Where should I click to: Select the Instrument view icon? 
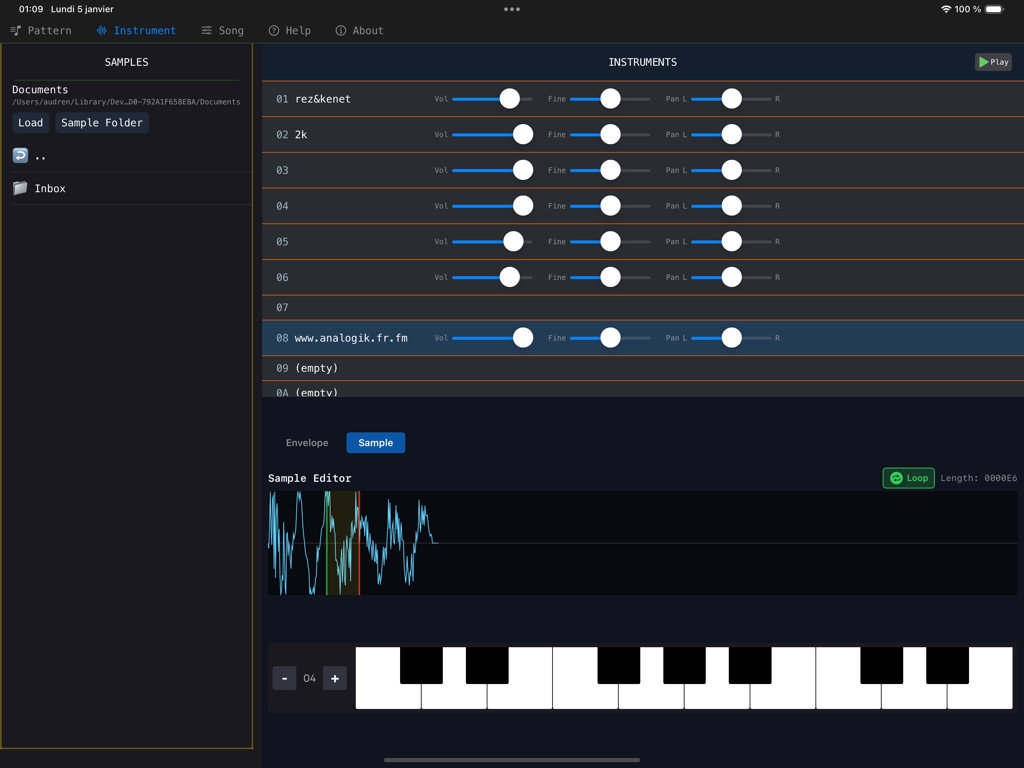(x=101, y=30)
